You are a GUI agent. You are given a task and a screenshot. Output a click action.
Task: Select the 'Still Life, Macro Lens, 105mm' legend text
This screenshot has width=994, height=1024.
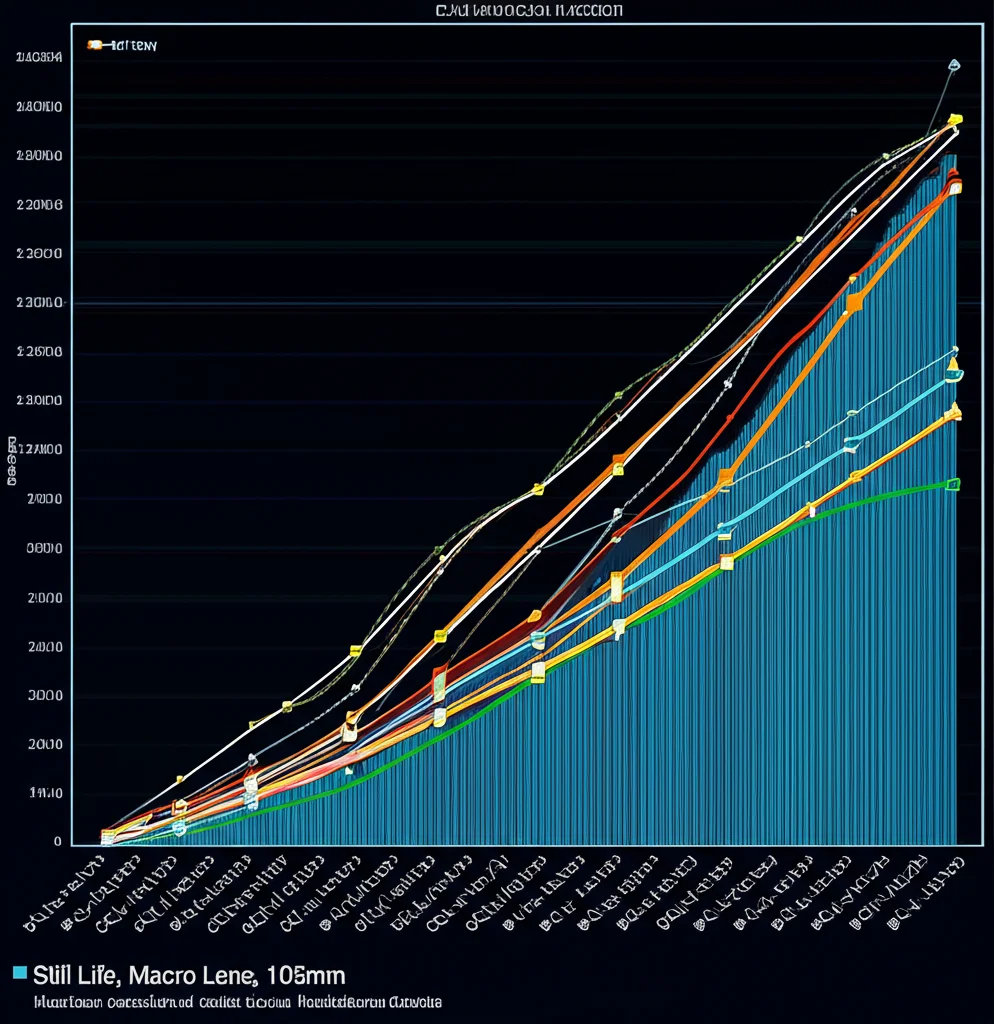189,974
